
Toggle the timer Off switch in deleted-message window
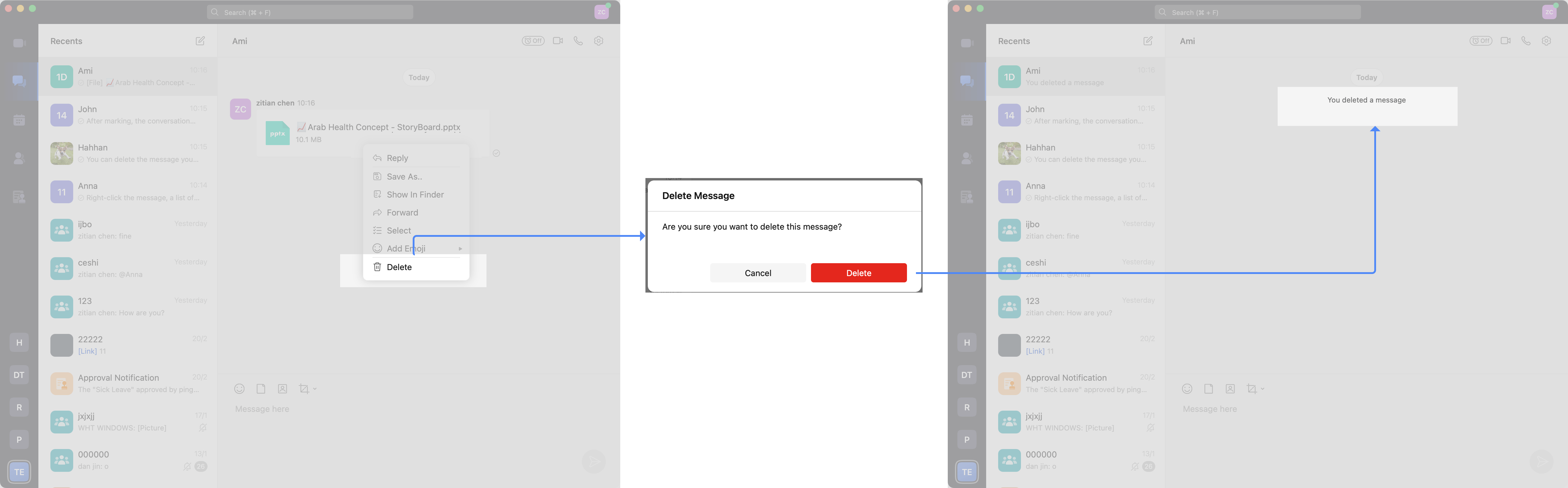click(1480, 41)
